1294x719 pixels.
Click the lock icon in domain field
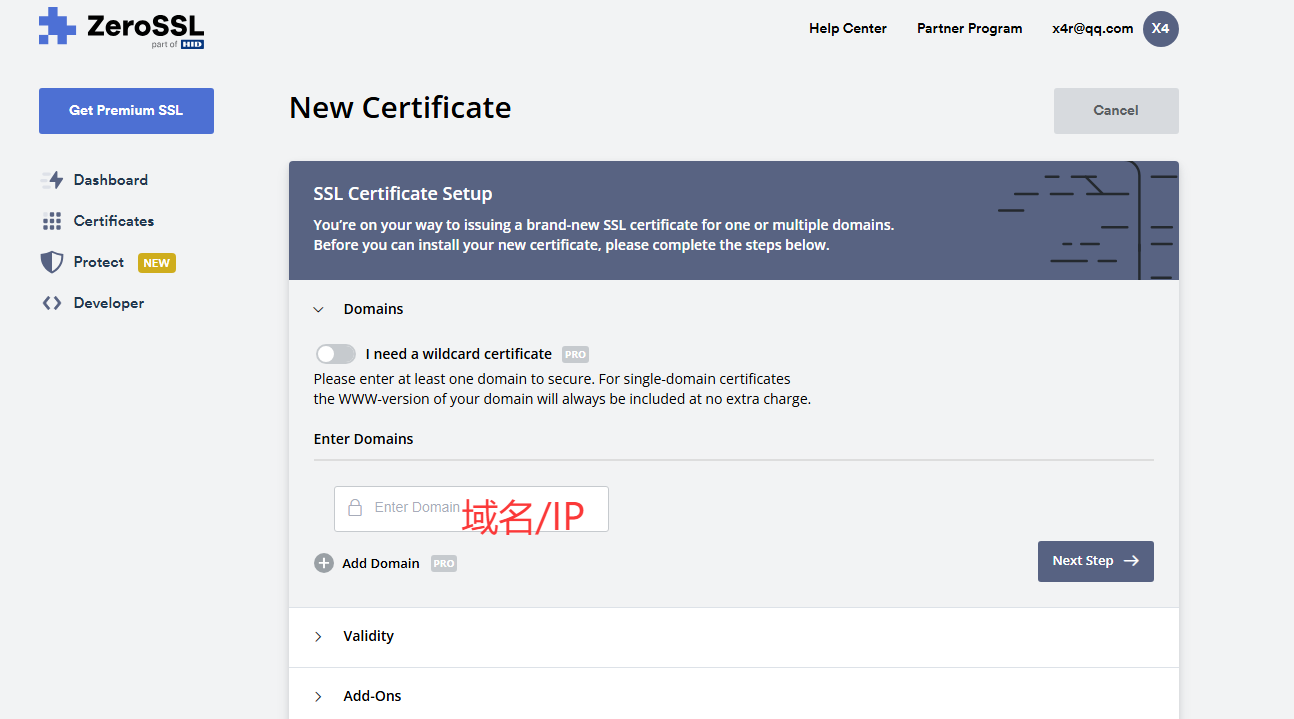[x=355, y=508]
